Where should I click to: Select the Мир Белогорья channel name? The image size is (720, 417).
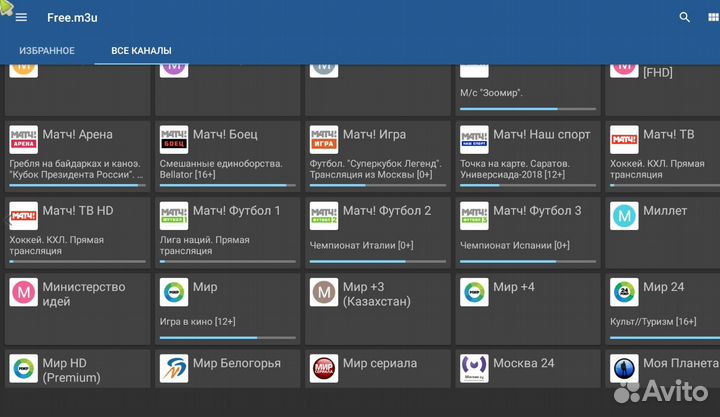(236, 363)
